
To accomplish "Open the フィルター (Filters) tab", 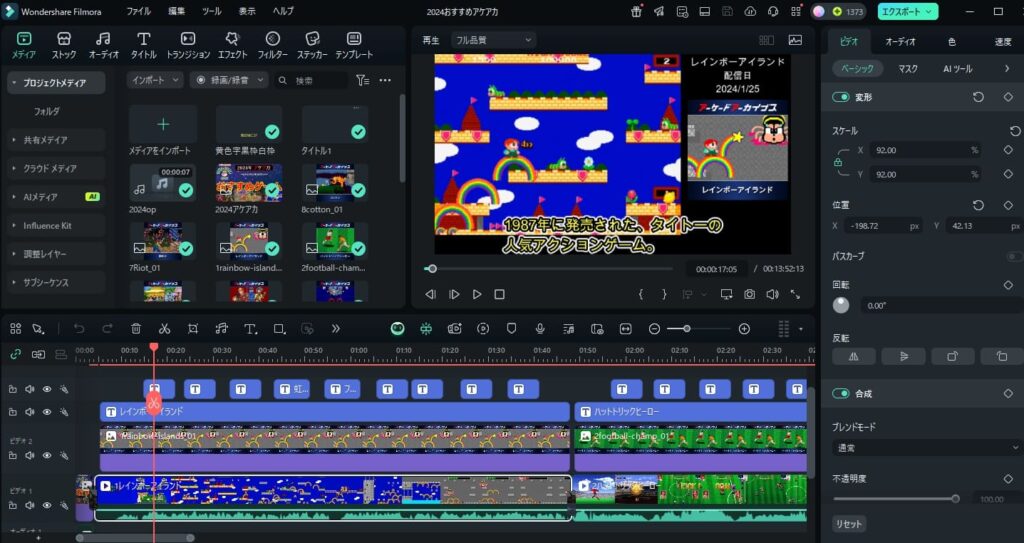I will click(x=273, y=46).
